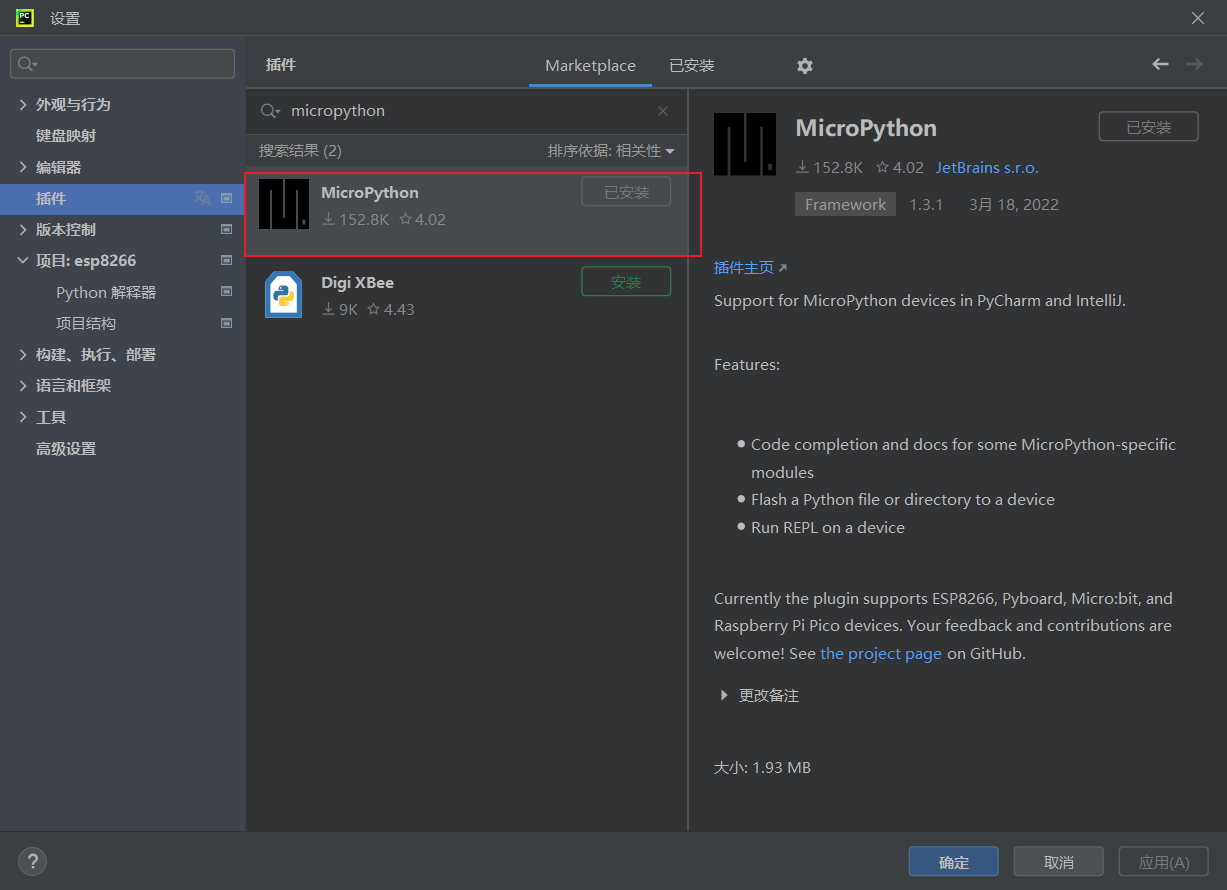The height and width of the screenshot is (890, 1227).
Task: Focus the settings search field
Action: click(x=122, y=64)
